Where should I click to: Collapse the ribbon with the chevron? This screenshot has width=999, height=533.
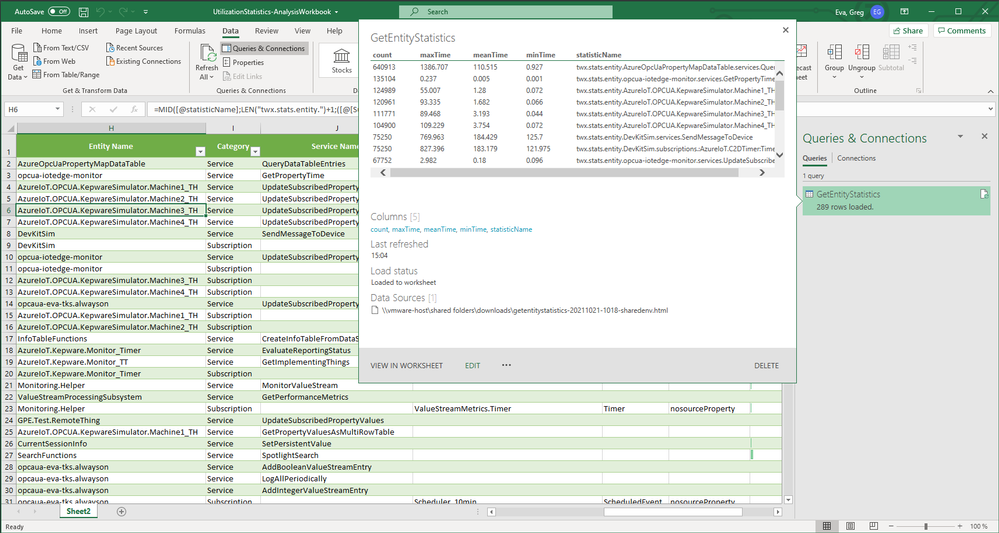989,91
